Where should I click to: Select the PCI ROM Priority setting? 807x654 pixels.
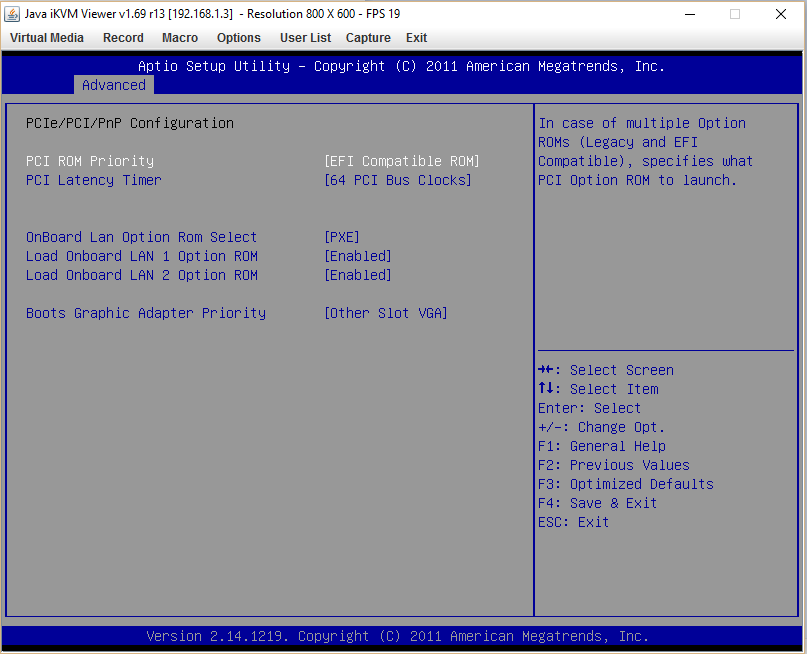(90, 161)
